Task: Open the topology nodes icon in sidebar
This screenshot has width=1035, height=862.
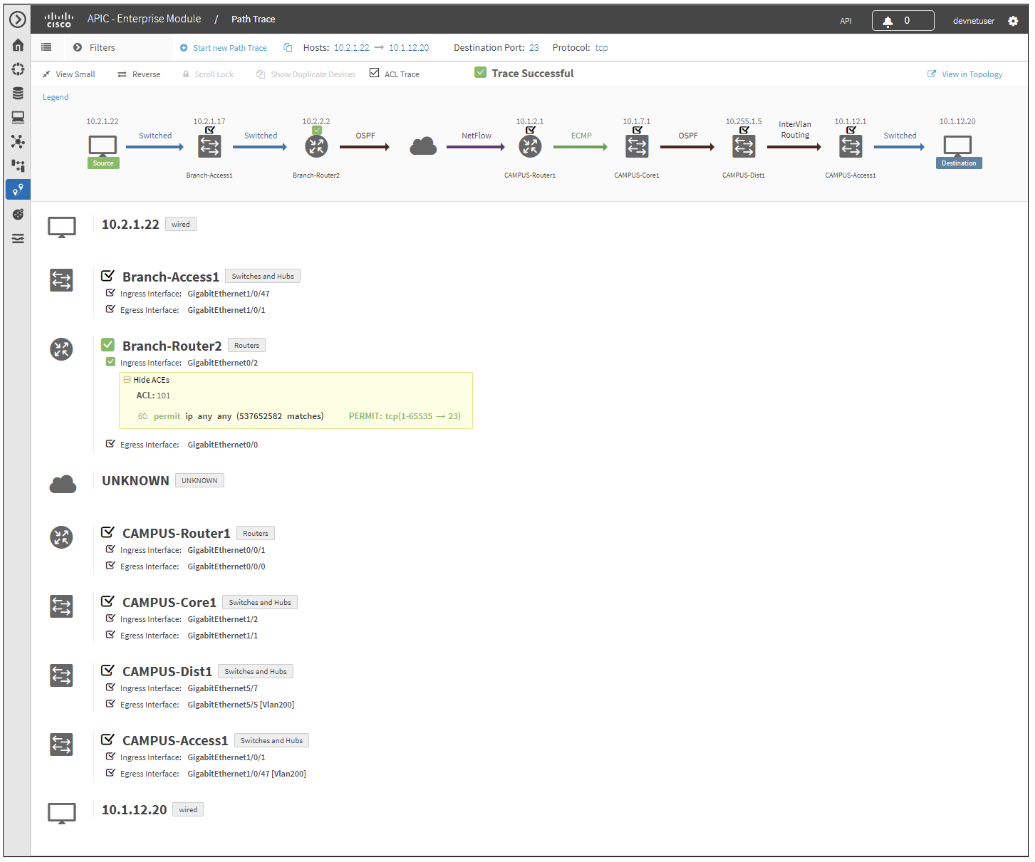Action: pyautogui.click(x=18, y=141)
